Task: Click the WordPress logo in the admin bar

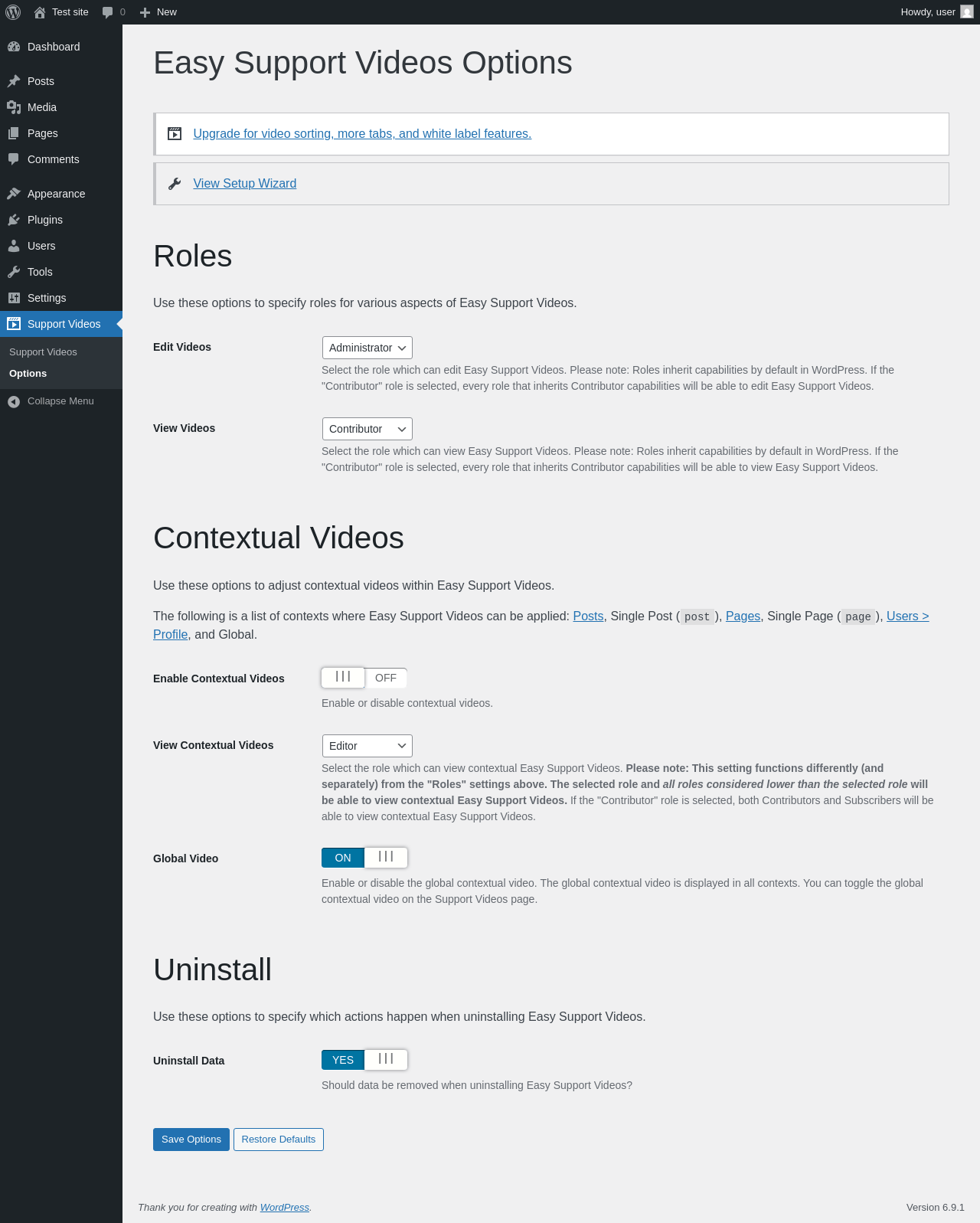Action: [x=13, y=12]
